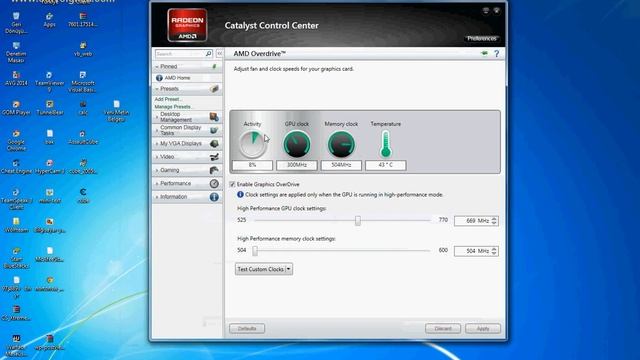Expand the Video category
Viewport: 640px width, 360px height.
pos(187,157)
